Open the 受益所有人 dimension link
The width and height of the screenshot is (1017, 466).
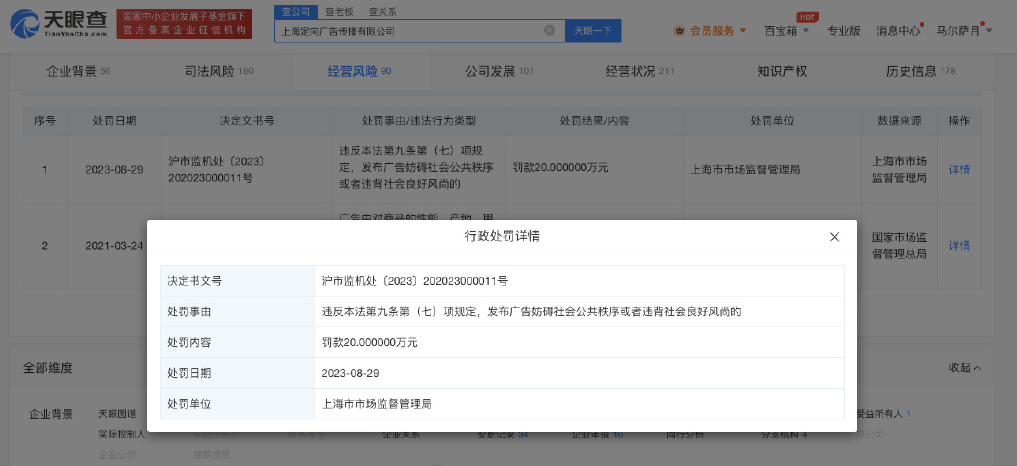pos(883,413)
